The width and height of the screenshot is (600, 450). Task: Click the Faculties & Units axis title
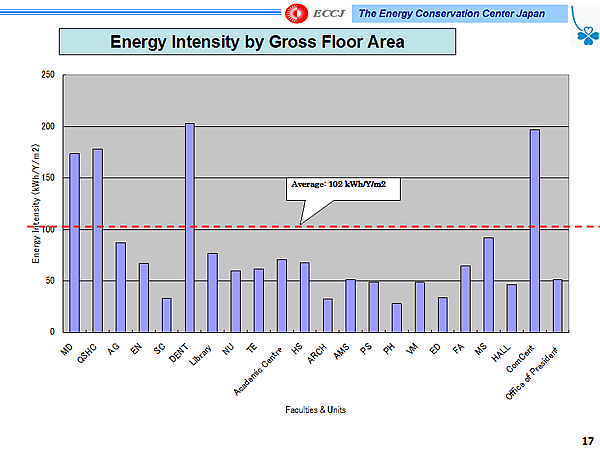pyautogui.click(x=315, y=410)
